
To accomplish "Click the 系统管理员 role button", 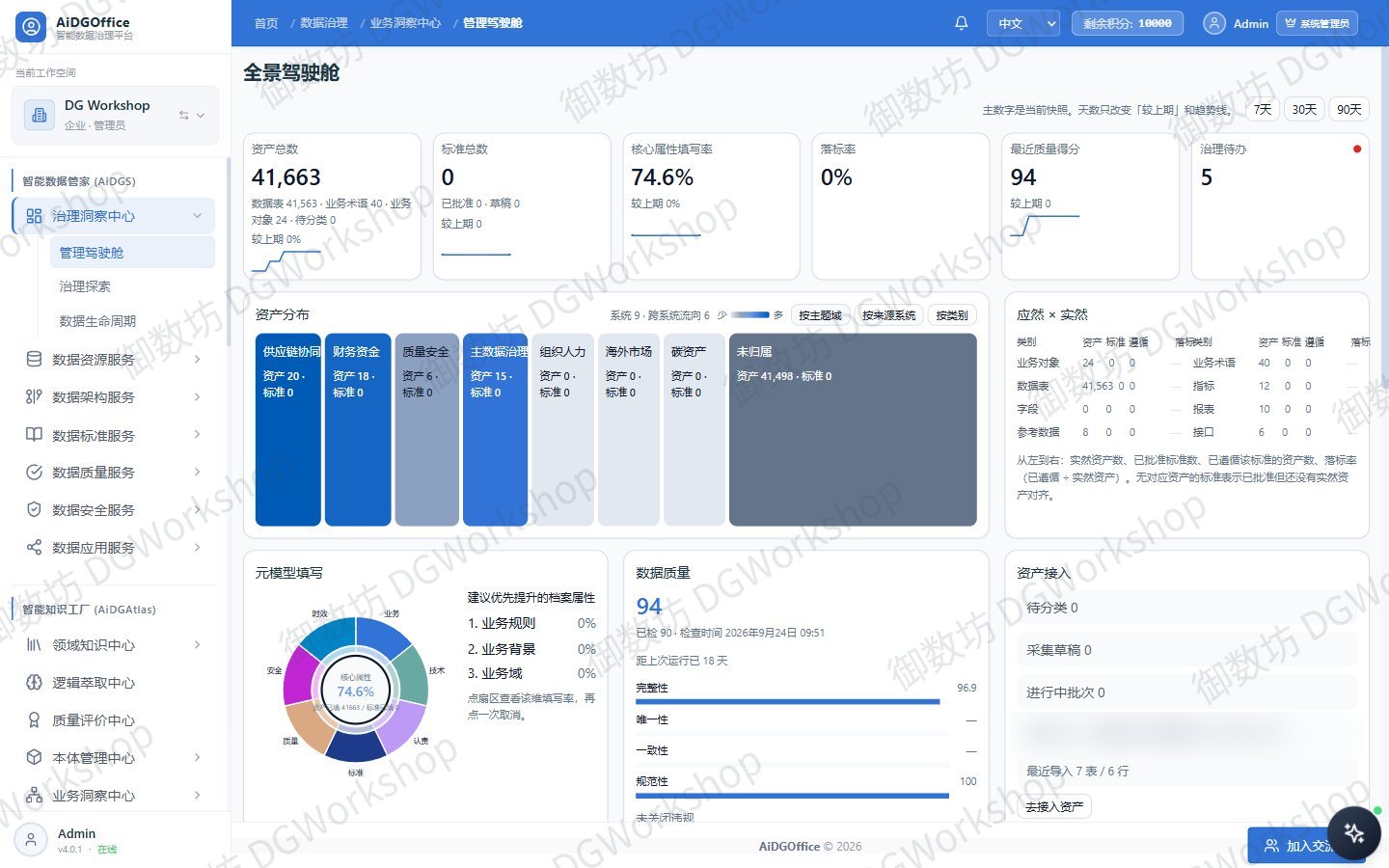I will pyautogui.click(x=1317, y=23).
